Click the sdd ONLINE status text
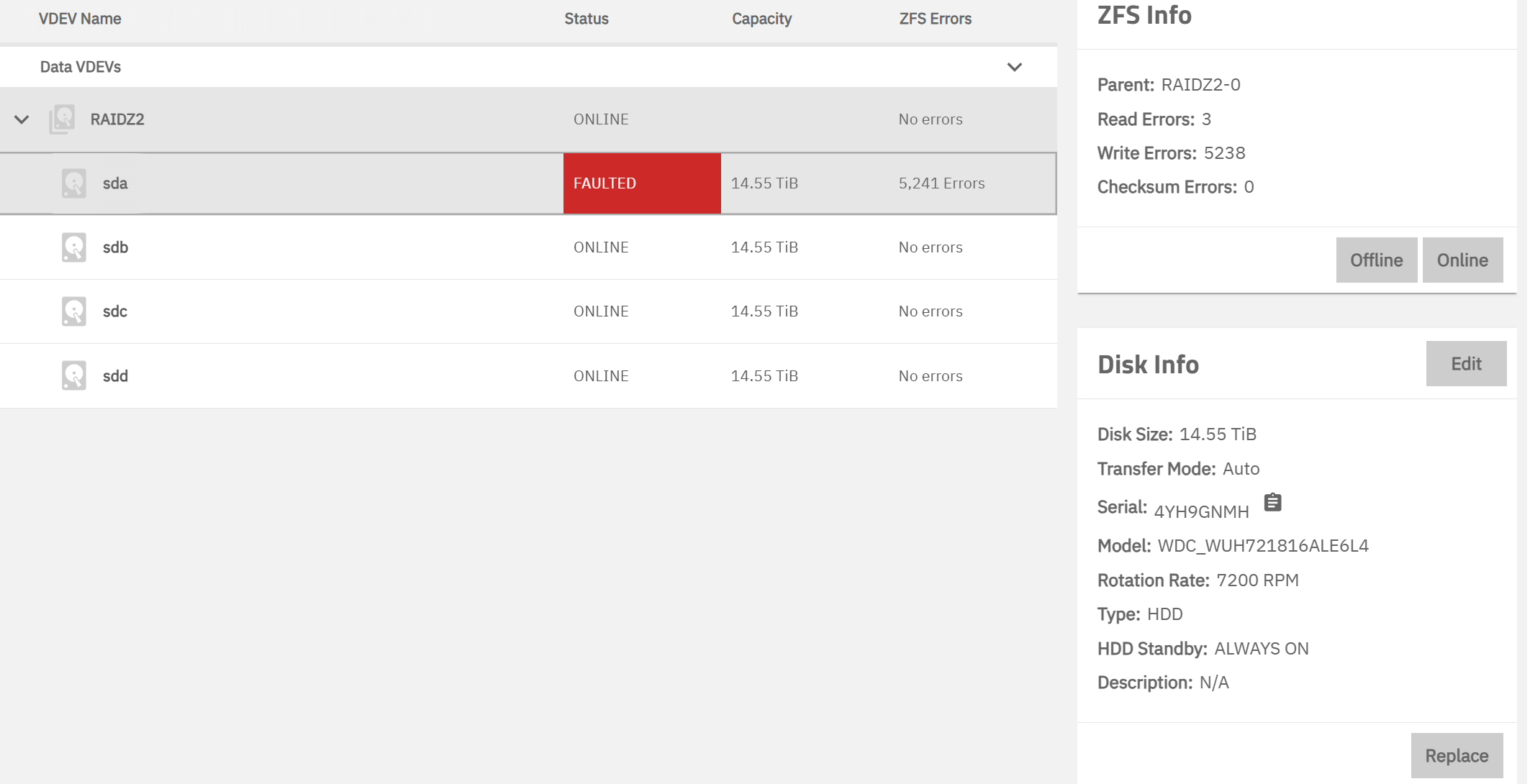1530x784 pixels. tap(601, 376)
